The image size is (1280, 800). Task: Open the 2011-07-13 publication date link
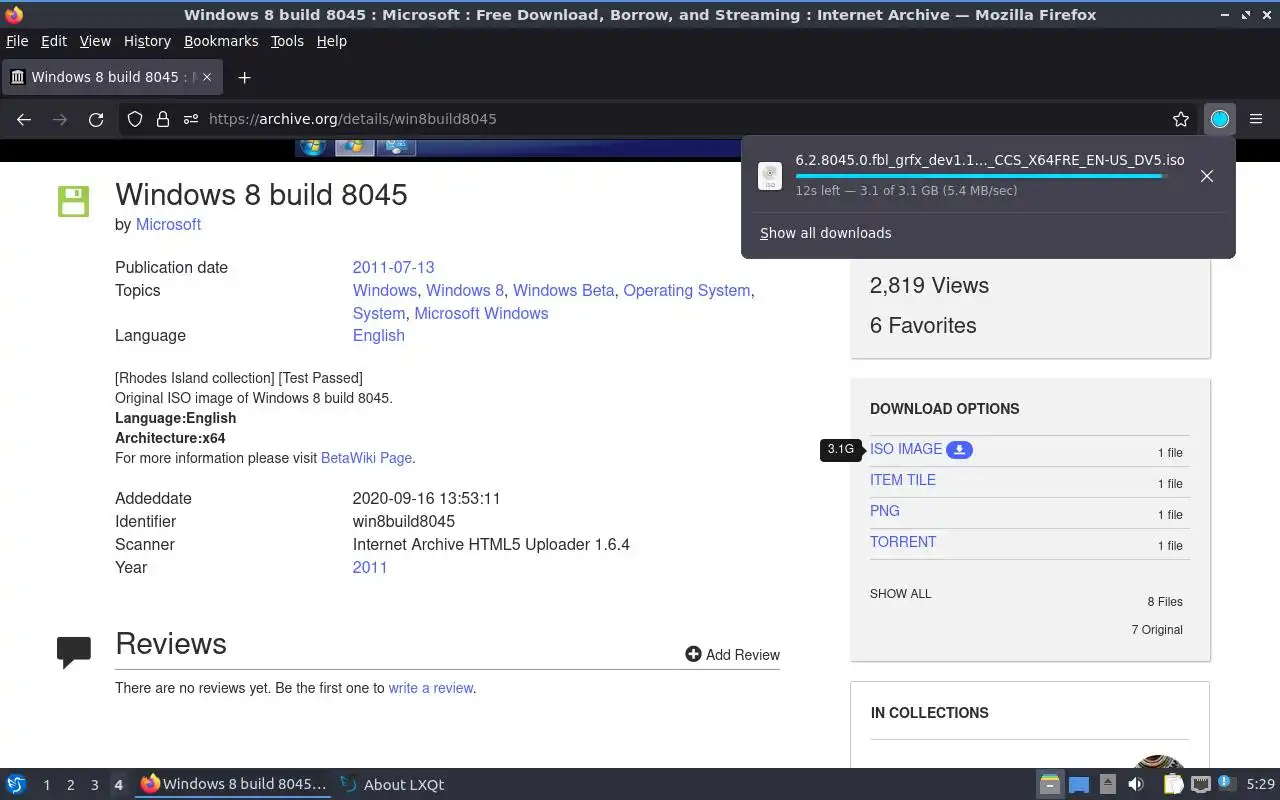[393, 267]
